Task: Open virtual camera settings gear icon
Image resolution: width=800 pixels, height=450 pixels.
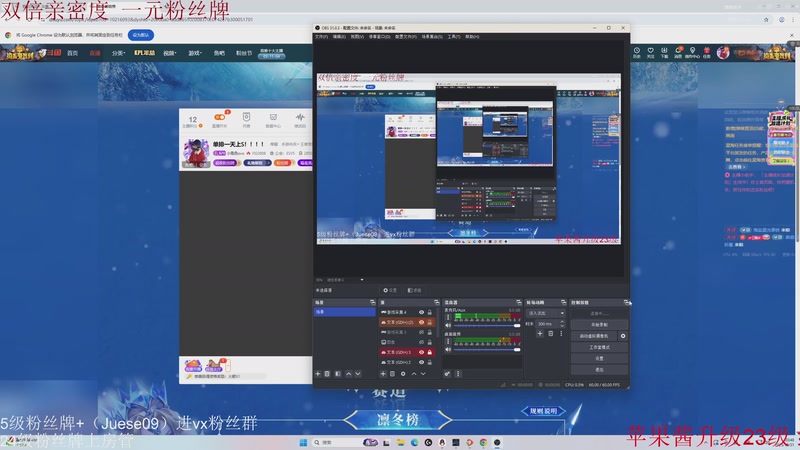Action: tap(623, 336)
